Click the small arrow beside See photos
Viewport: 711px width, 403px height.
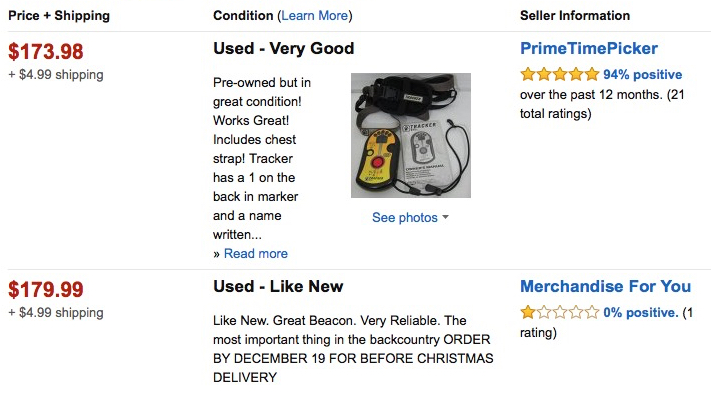(x=445, y=217)
